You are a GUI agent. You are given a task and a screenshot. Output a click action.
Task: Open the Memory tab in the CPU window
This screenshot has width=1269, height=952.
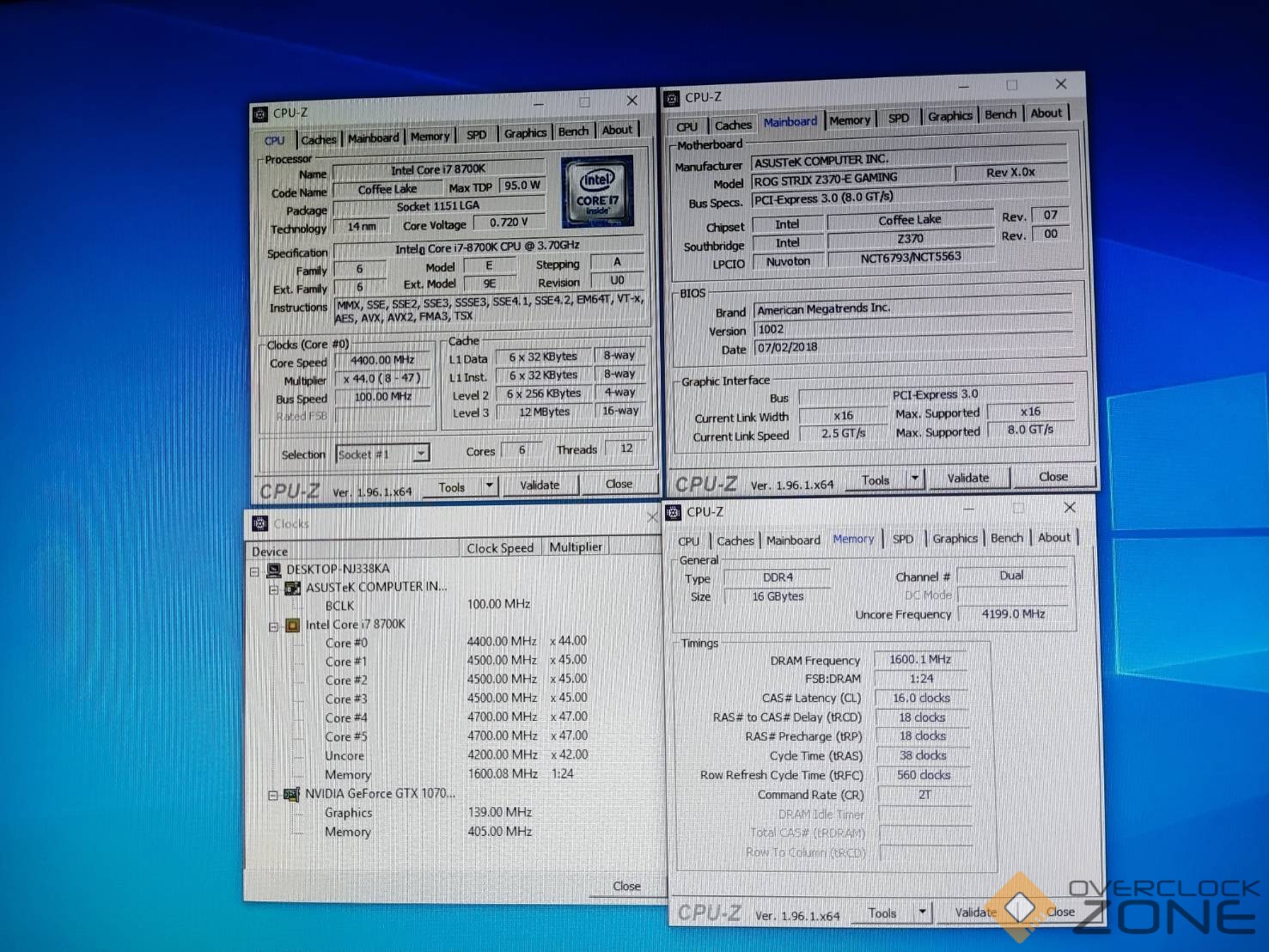430,136
